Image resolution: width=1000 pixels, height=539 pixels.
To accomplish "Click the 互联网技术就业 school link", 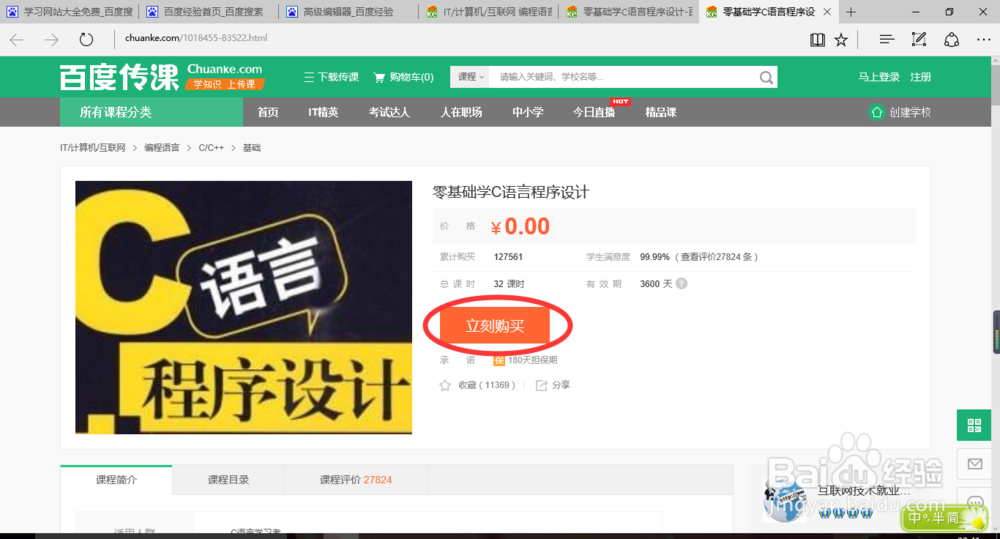I will point(864,491).
